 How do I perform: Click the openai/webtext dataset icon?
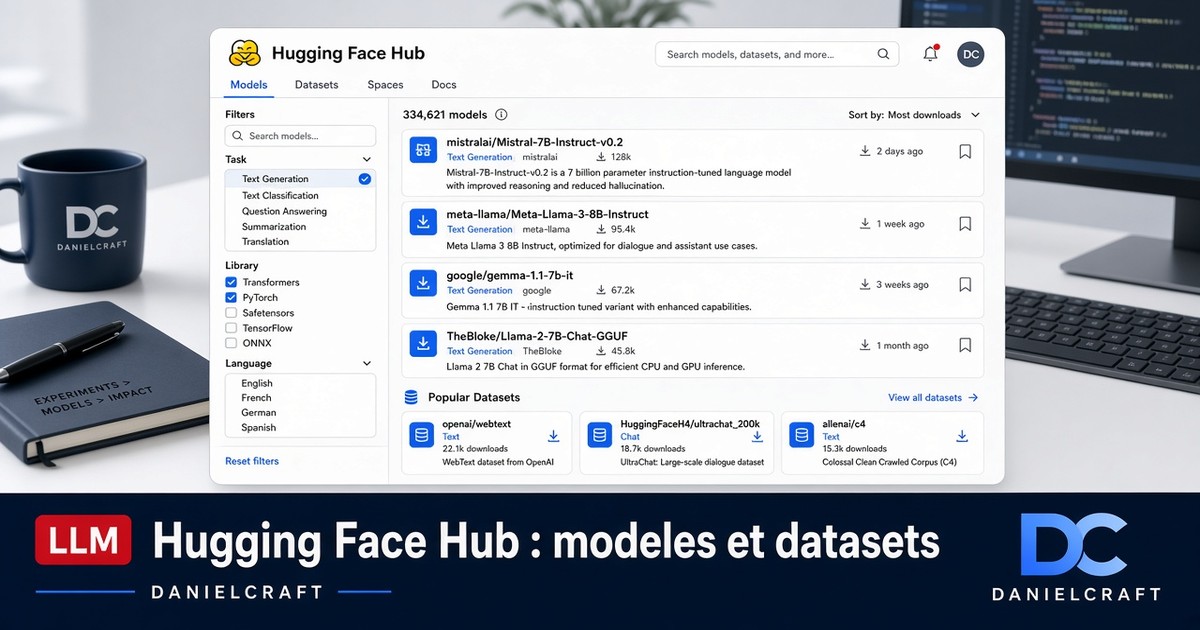tap(422, 435)
